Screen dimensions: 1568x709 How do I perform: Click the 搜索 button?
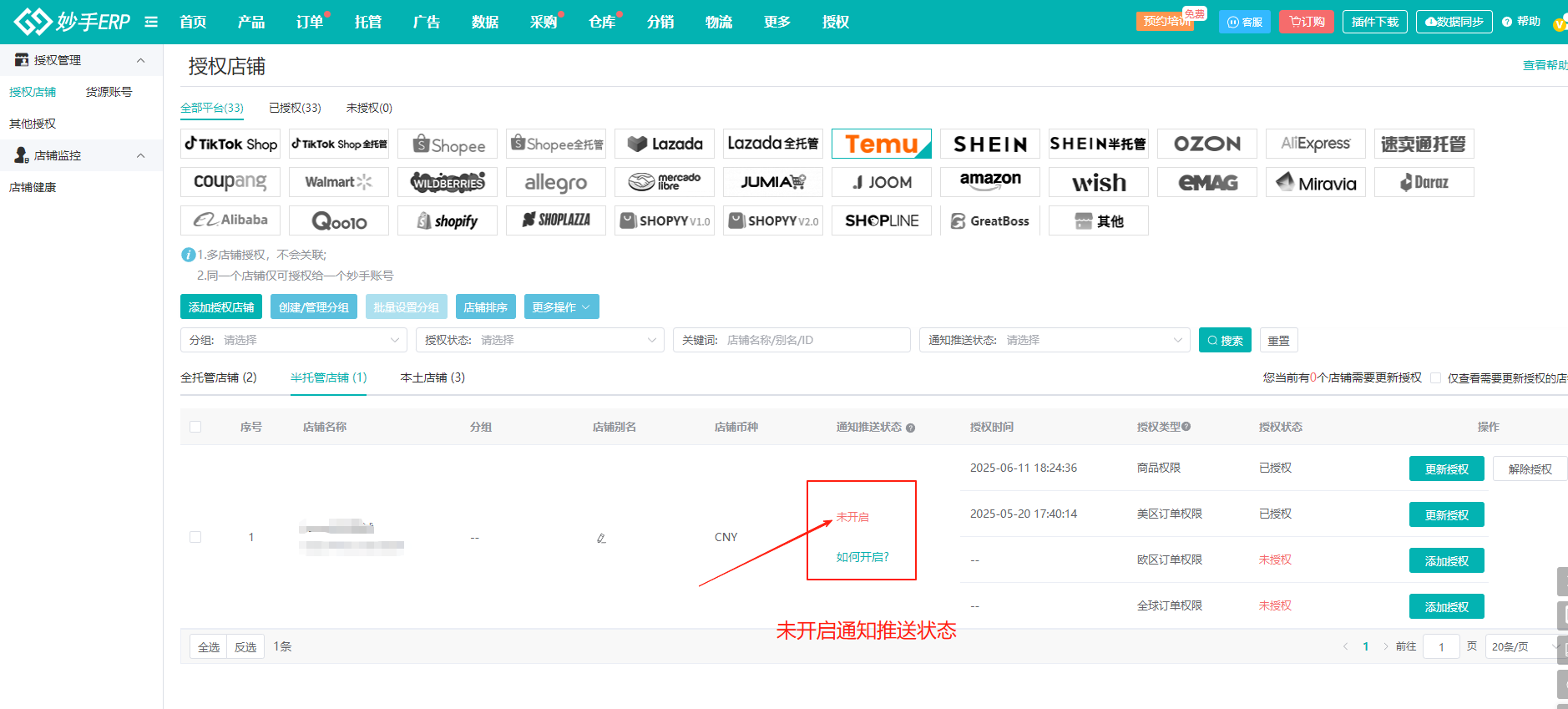(x=1225, y=340)
